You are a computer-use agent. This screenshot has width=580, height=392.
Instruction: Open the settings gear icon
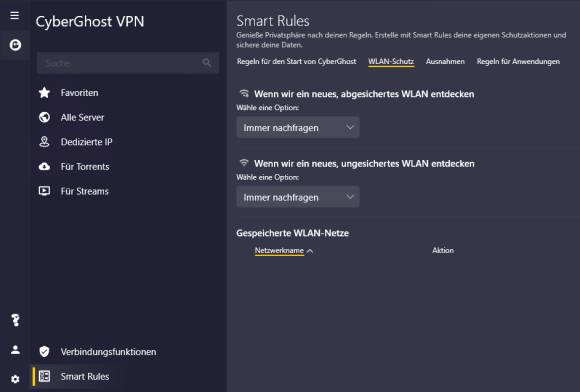[15, 379]
